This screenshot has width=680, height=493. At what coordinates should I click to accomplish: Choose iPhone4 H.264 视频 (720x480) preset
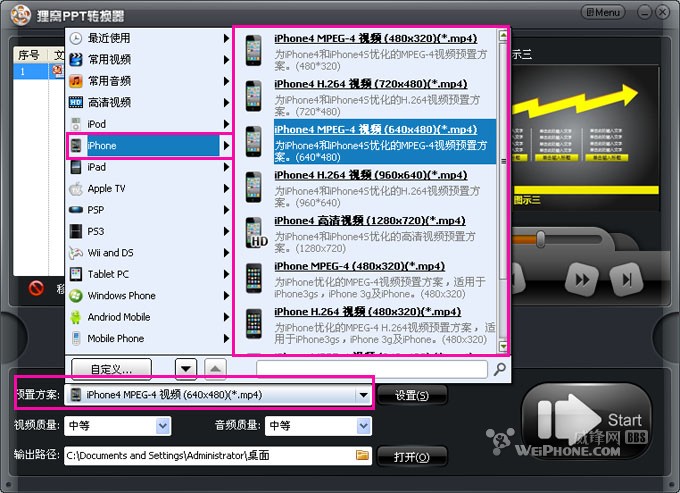click(x=367, y=97)
